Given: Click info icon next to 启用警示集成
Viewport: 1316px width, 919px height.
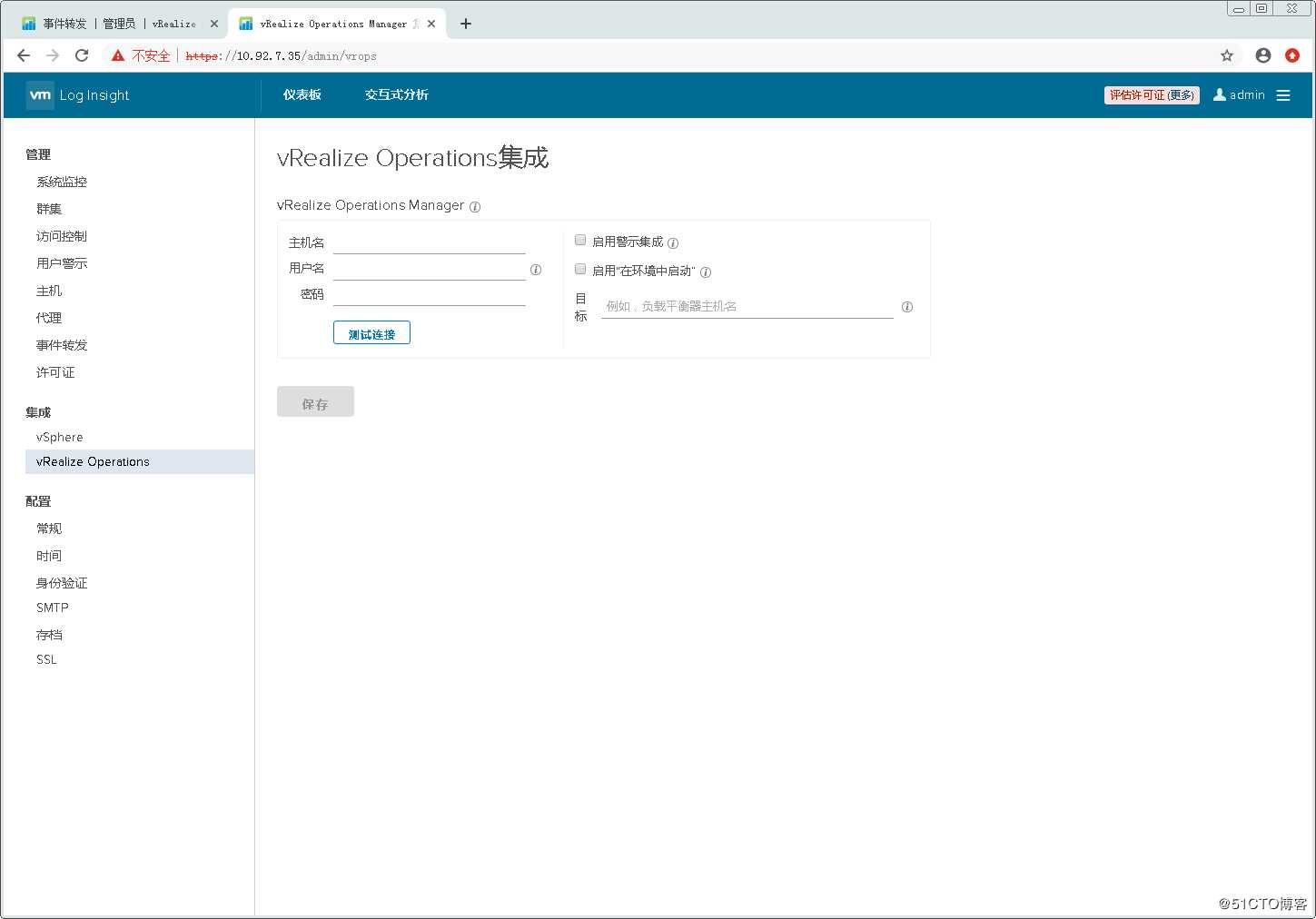Looking at the screenshot, I should click(673, 243).
